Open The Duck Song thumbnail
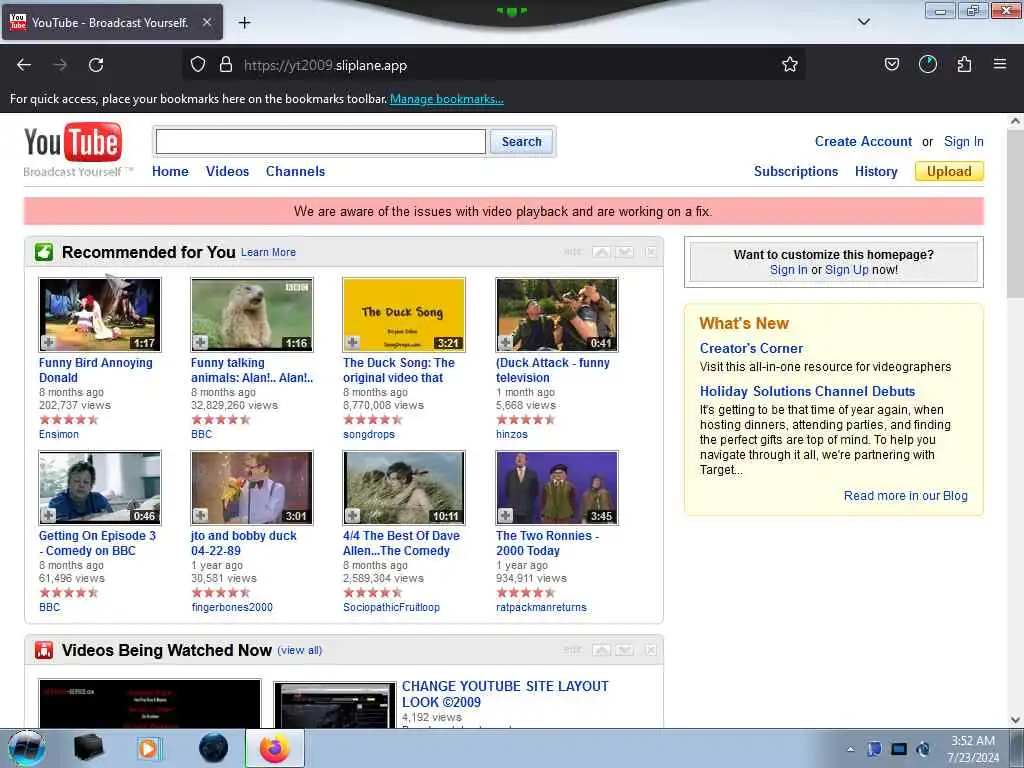 (x=404, y=315)
